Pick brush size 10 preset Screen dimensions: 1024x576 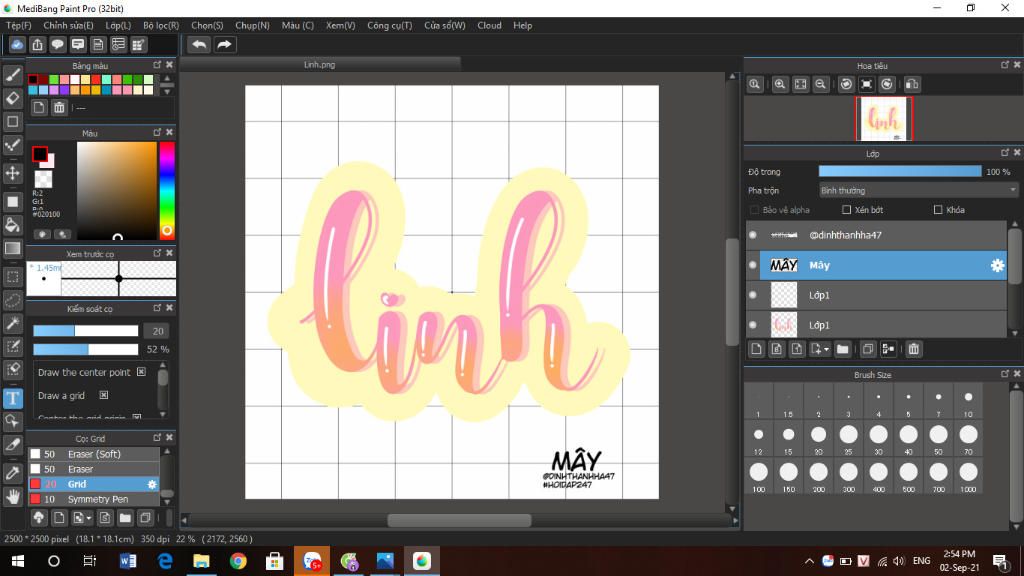point(968,403)
